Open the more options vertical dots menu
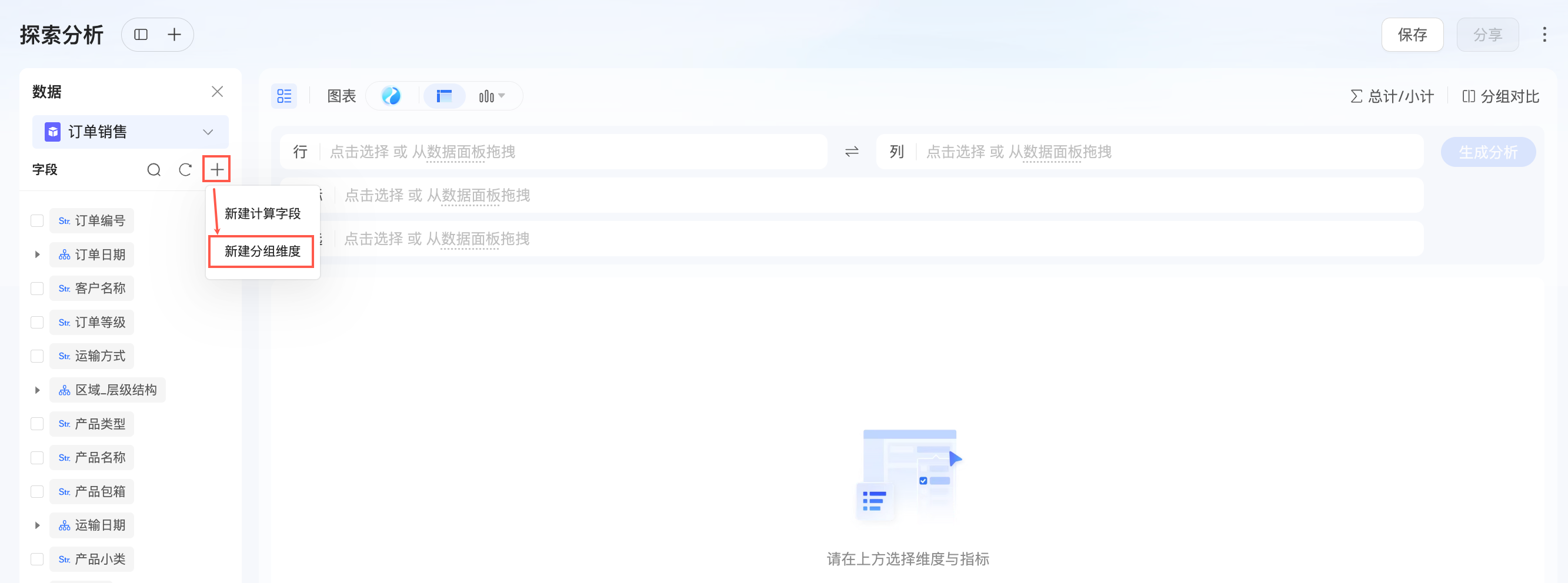This screenshot has height=583, width=1568. point(1544,35)
